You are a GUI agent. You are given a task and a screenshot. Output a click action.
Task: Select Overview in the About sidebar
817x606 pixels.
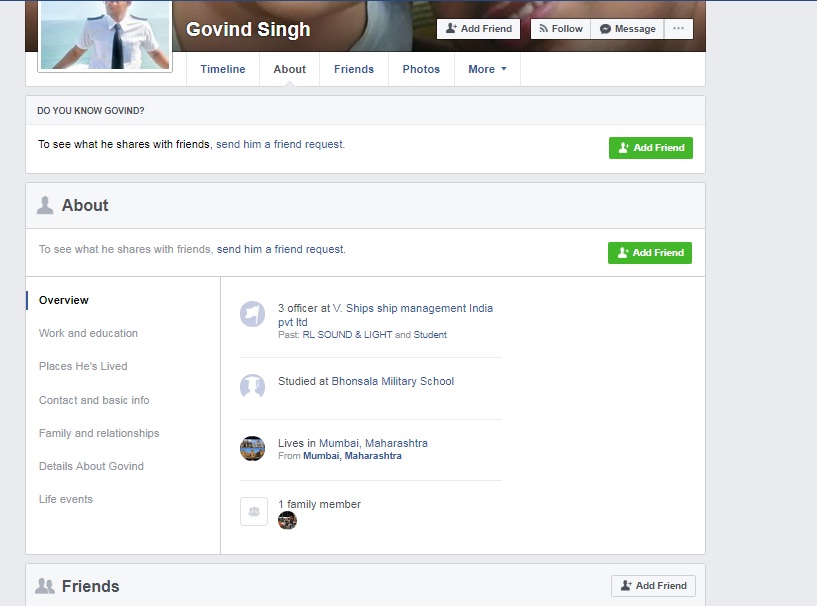pos(64,300)
